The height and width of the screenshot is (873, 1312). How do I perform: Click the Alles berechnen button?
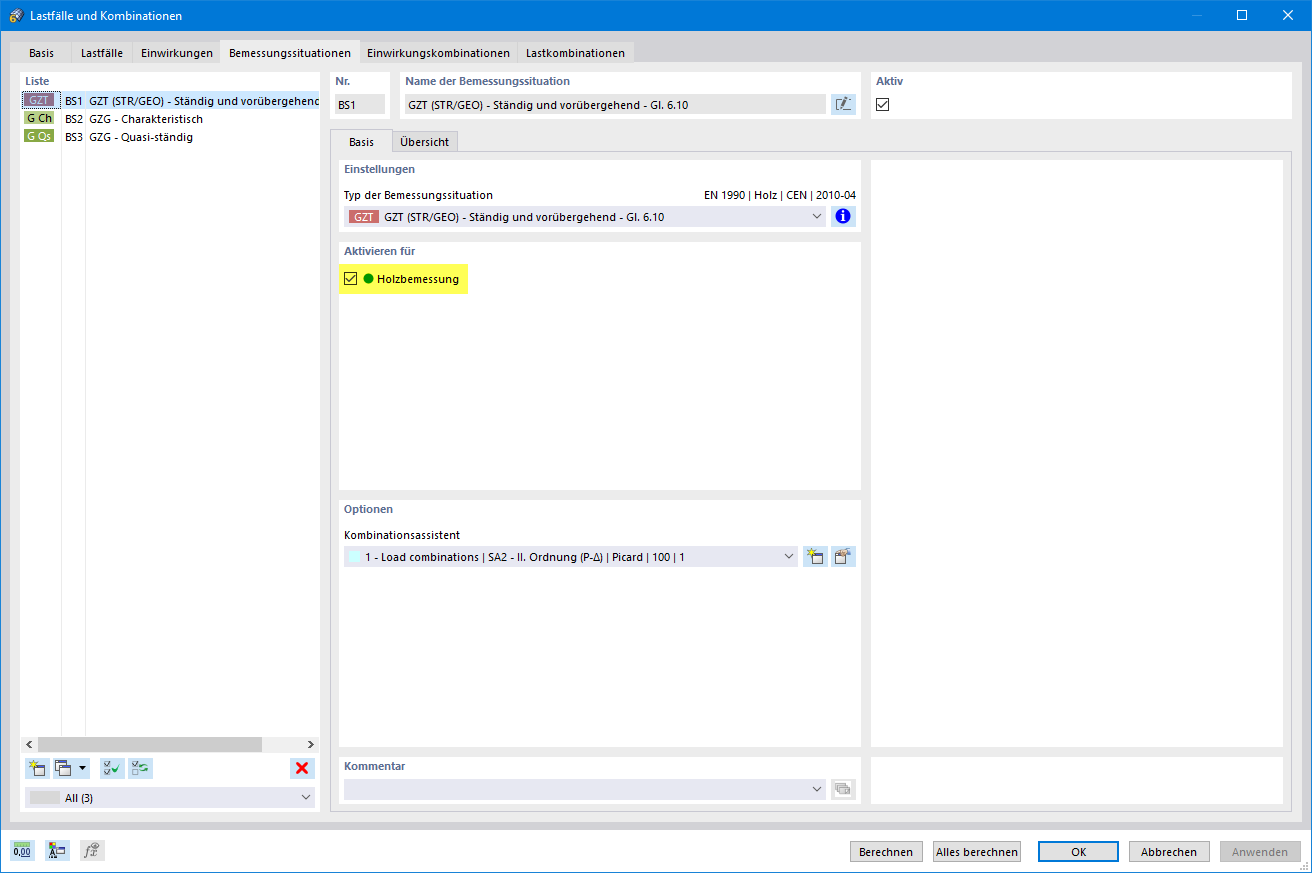click(977, 852)
